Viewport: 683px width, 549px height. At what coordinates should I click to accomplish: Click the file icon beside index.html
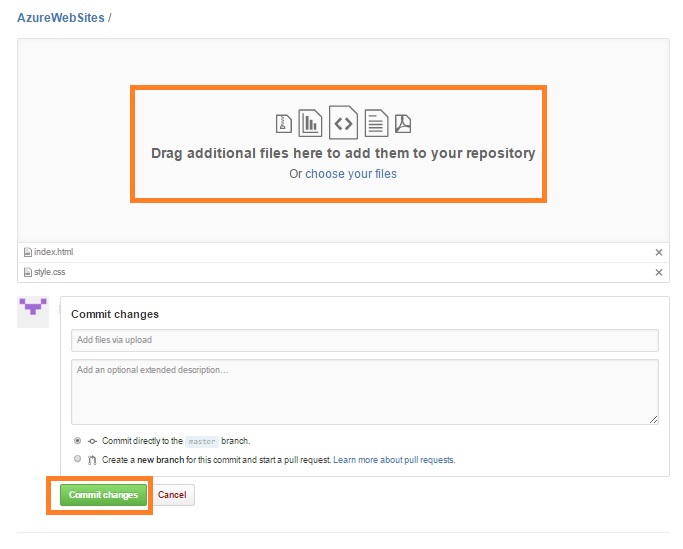[x=27, y=252]
